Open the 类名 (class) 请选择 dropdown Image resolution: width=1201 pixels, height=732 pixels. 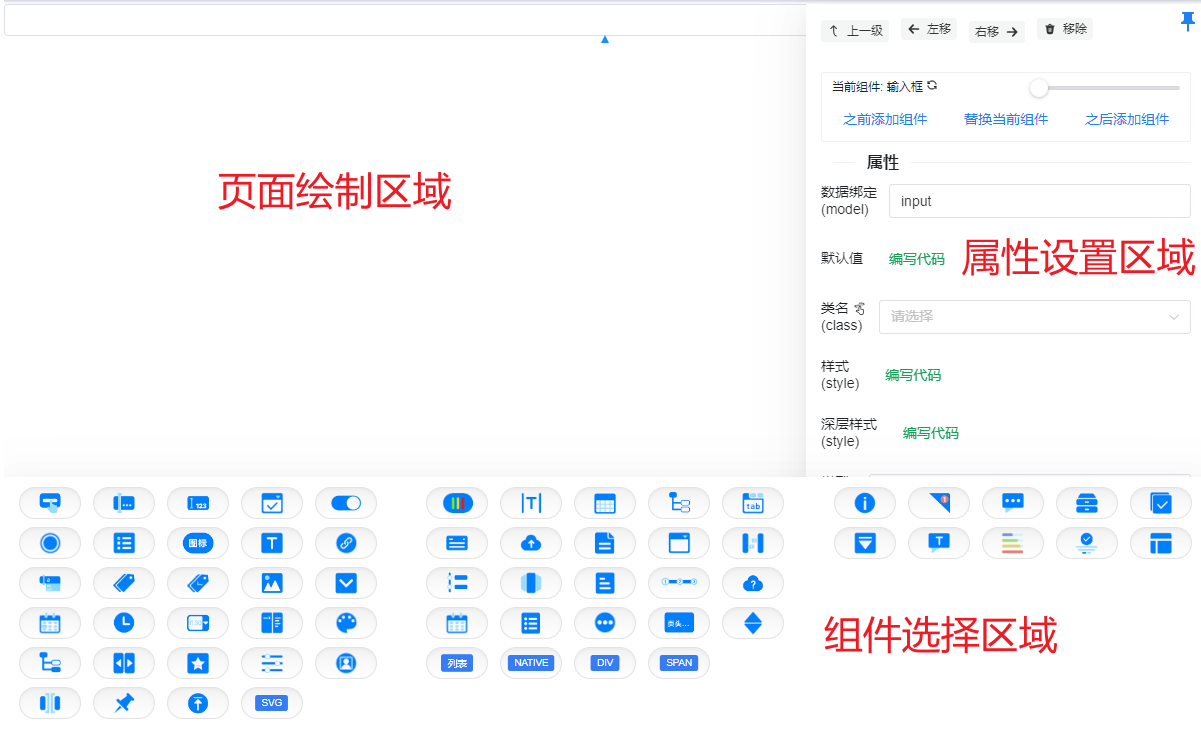(1034, 317)
